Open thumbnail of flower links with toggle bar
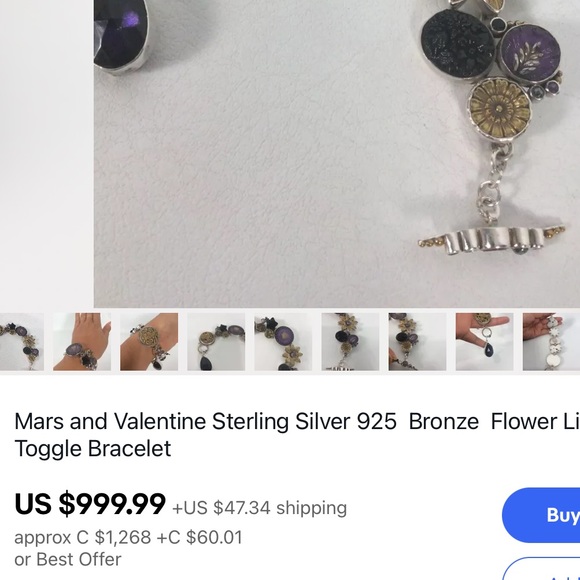The width and height of the screenshot is (580, 580). (350, 341)
